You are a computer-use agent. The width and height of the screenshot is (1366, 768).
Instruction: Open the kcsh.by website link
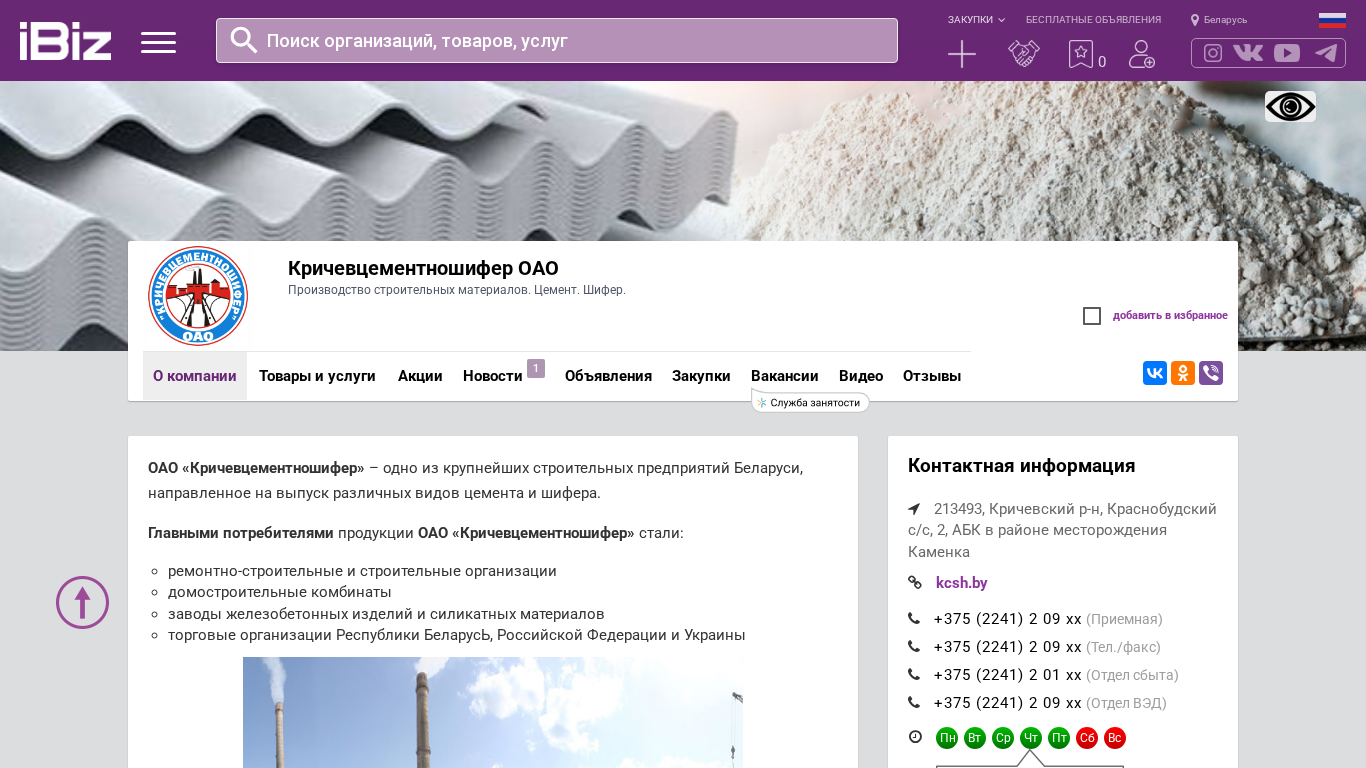962,583
